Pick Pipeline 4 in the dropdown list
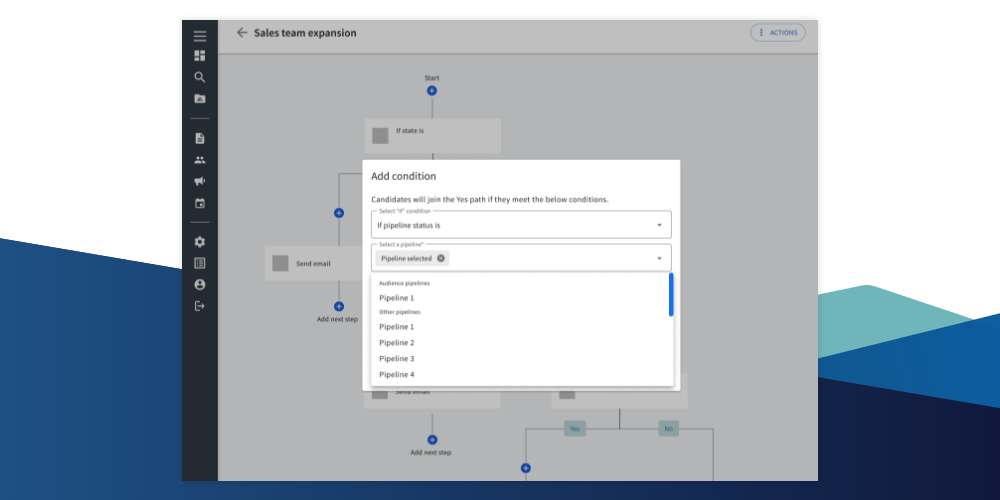The height and width of the screenshot is (500, 1000). 396,374
